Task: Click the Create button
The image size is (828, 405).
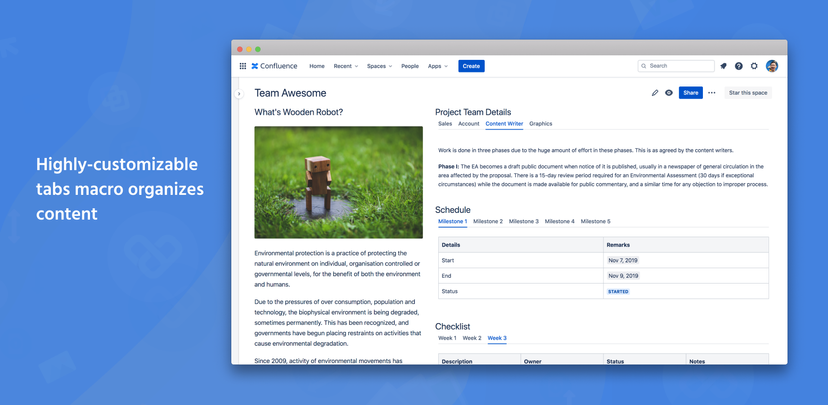Action: point(472,66)
